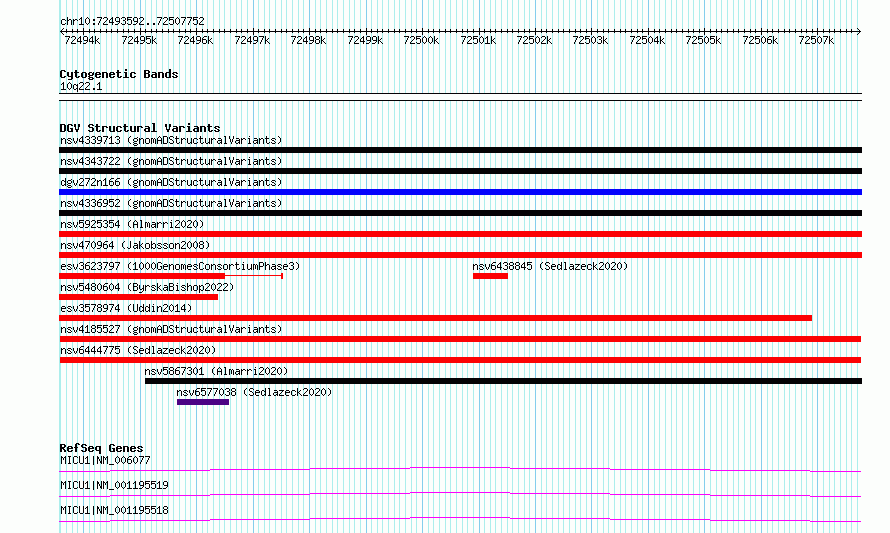Click the 72500k ruler tick
Image resolution: width=890 pixels, height=533 pixels.
click(x=421, y=40)
